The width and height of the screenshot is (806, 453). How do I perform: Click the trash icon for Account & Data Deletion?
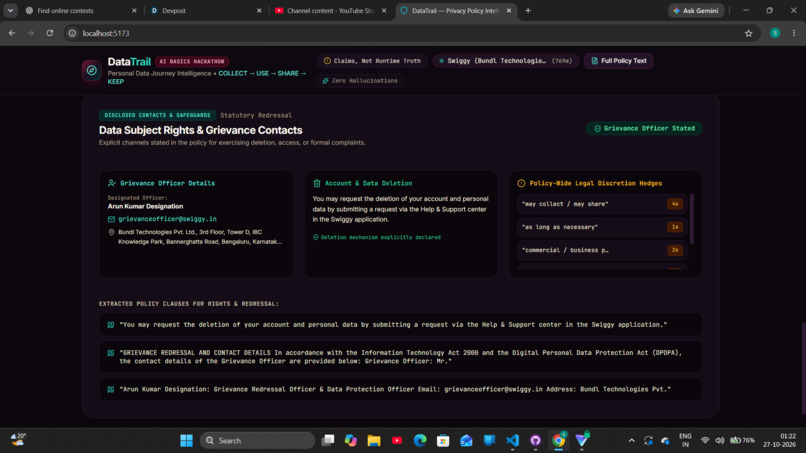tap(317, 183)
